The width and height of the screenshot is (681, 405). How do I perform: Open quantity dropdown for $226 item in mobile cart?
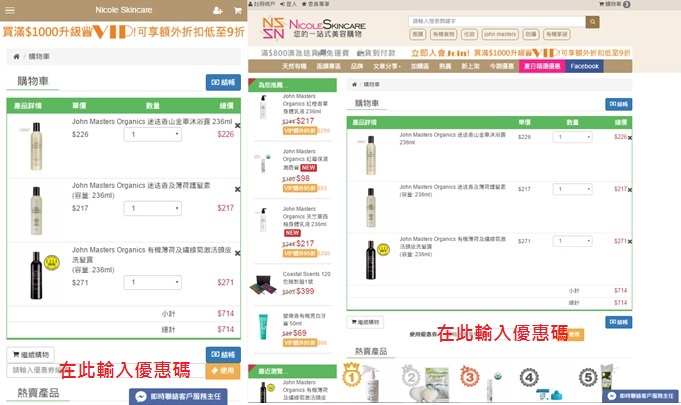[152, 135]
